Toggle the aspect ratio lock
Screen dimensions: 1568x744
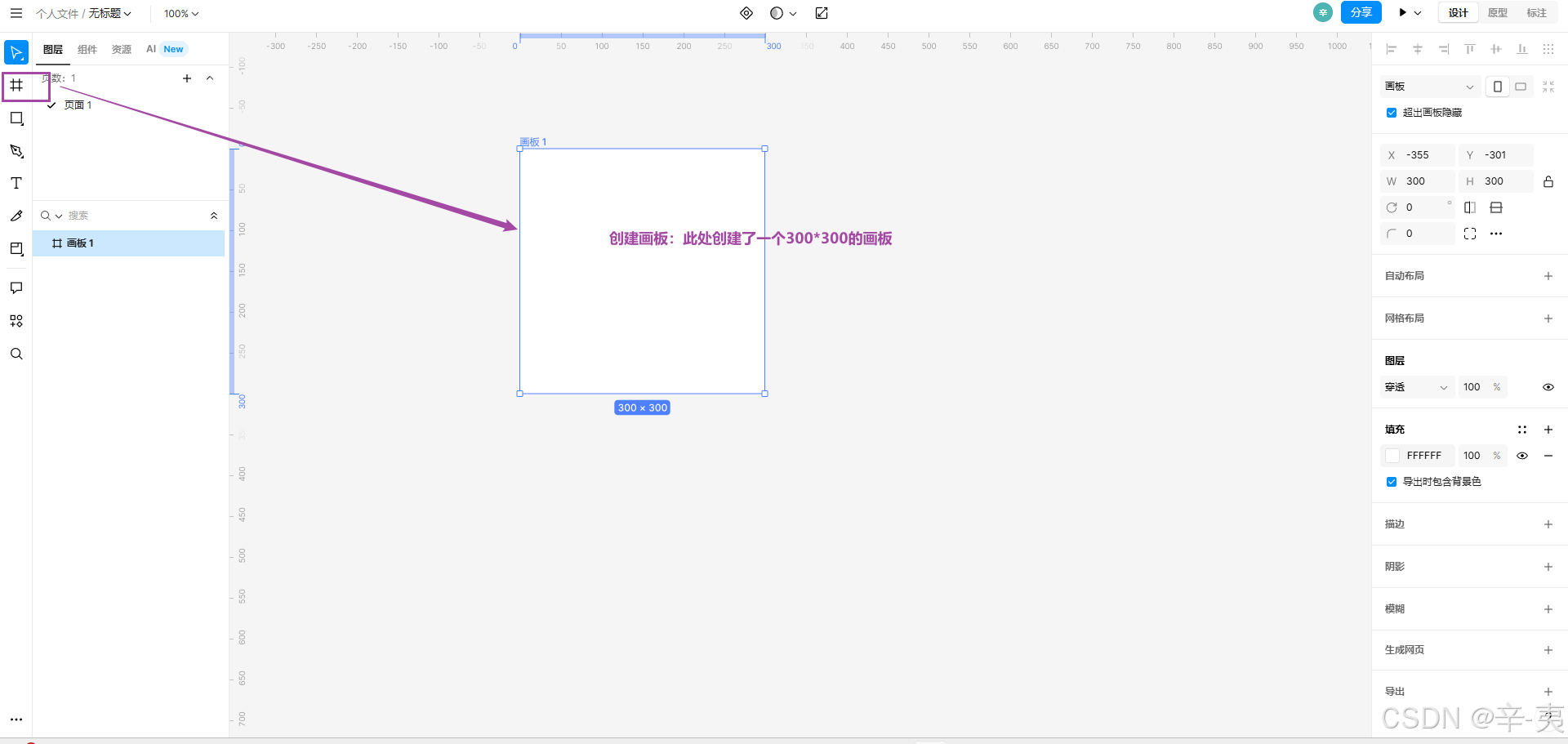1548,181
